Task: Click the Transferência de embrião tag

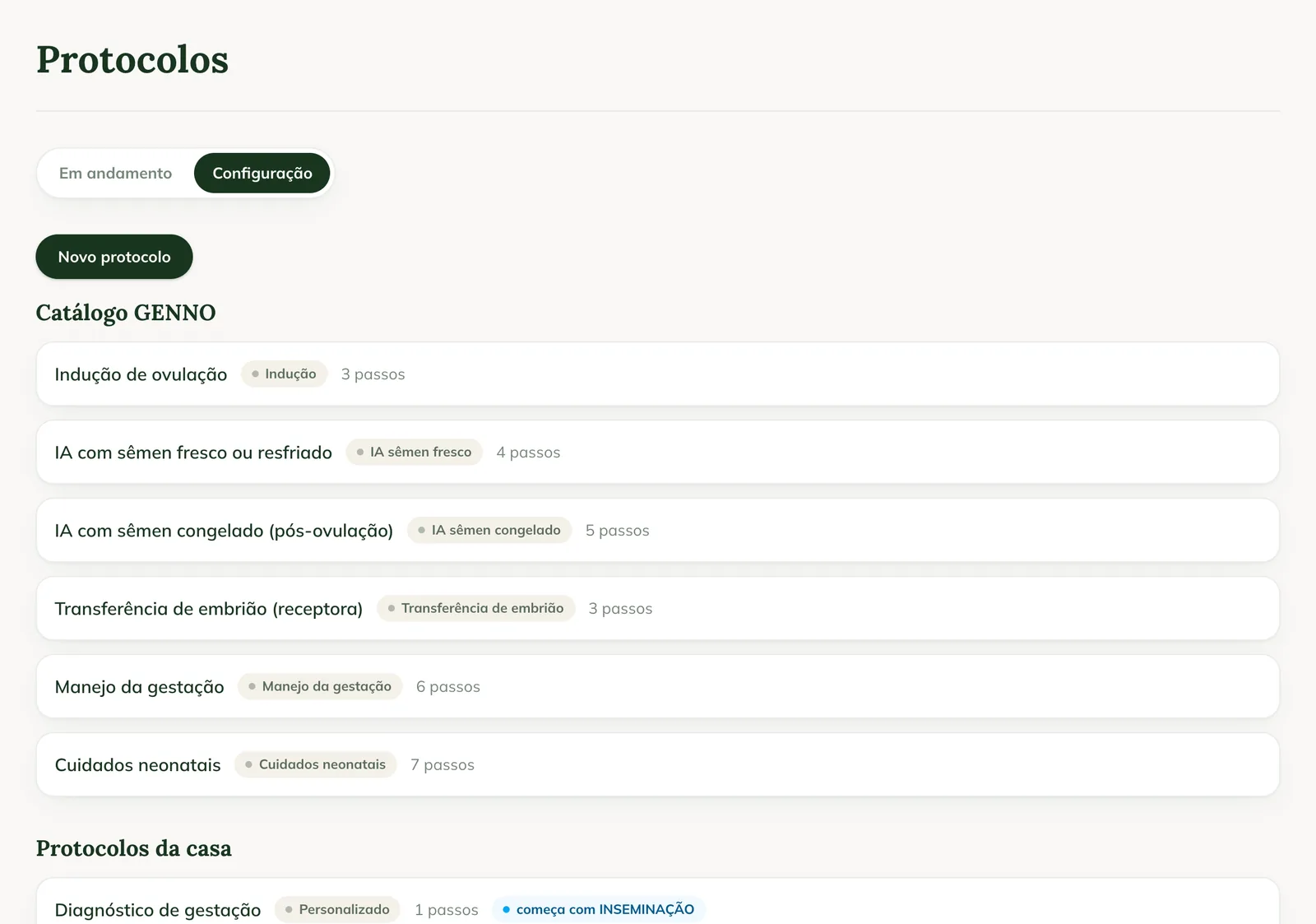Action: click(x=475, y=608)
